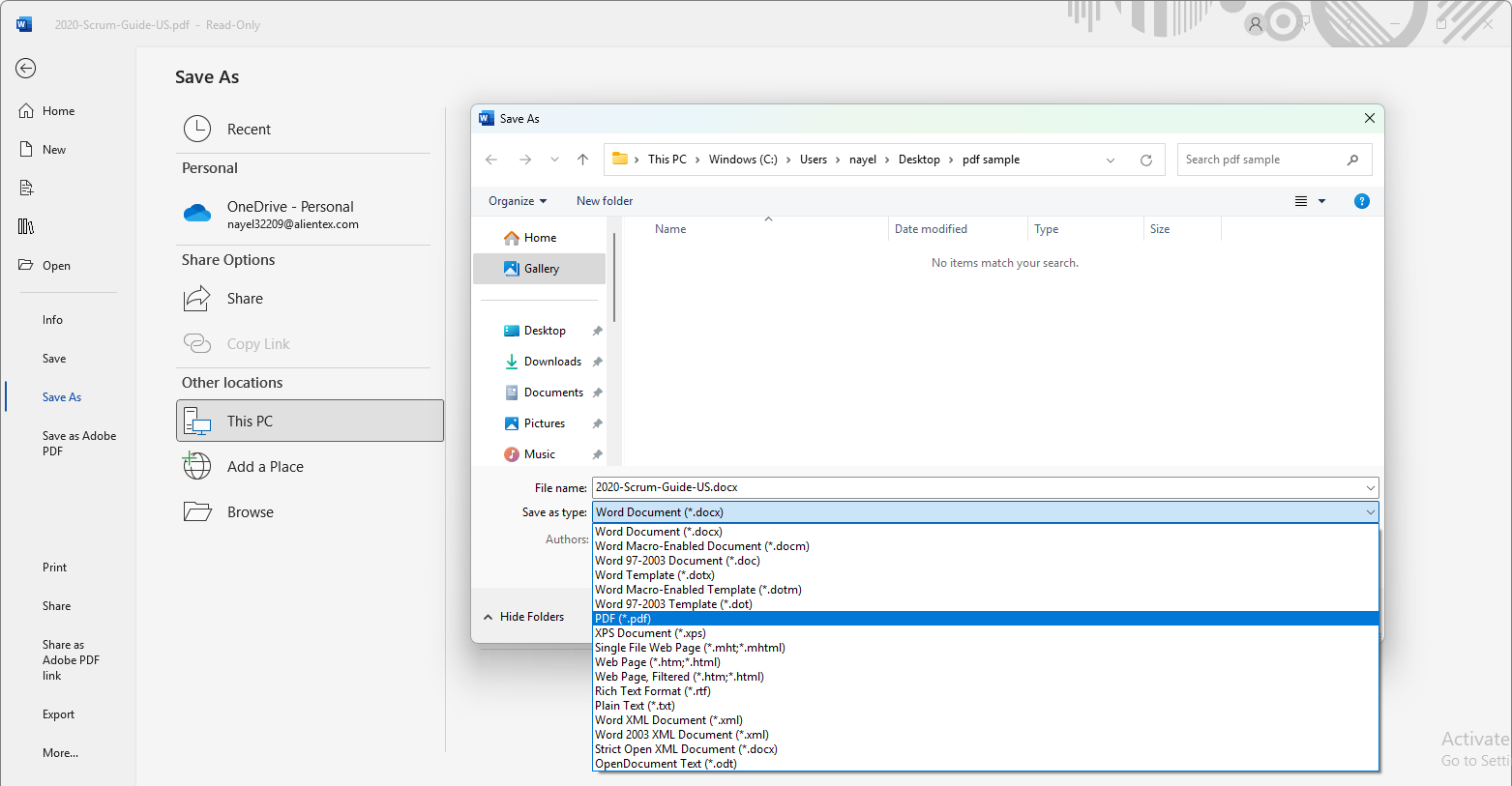Open the recent locations chevron in dialog

554,160
